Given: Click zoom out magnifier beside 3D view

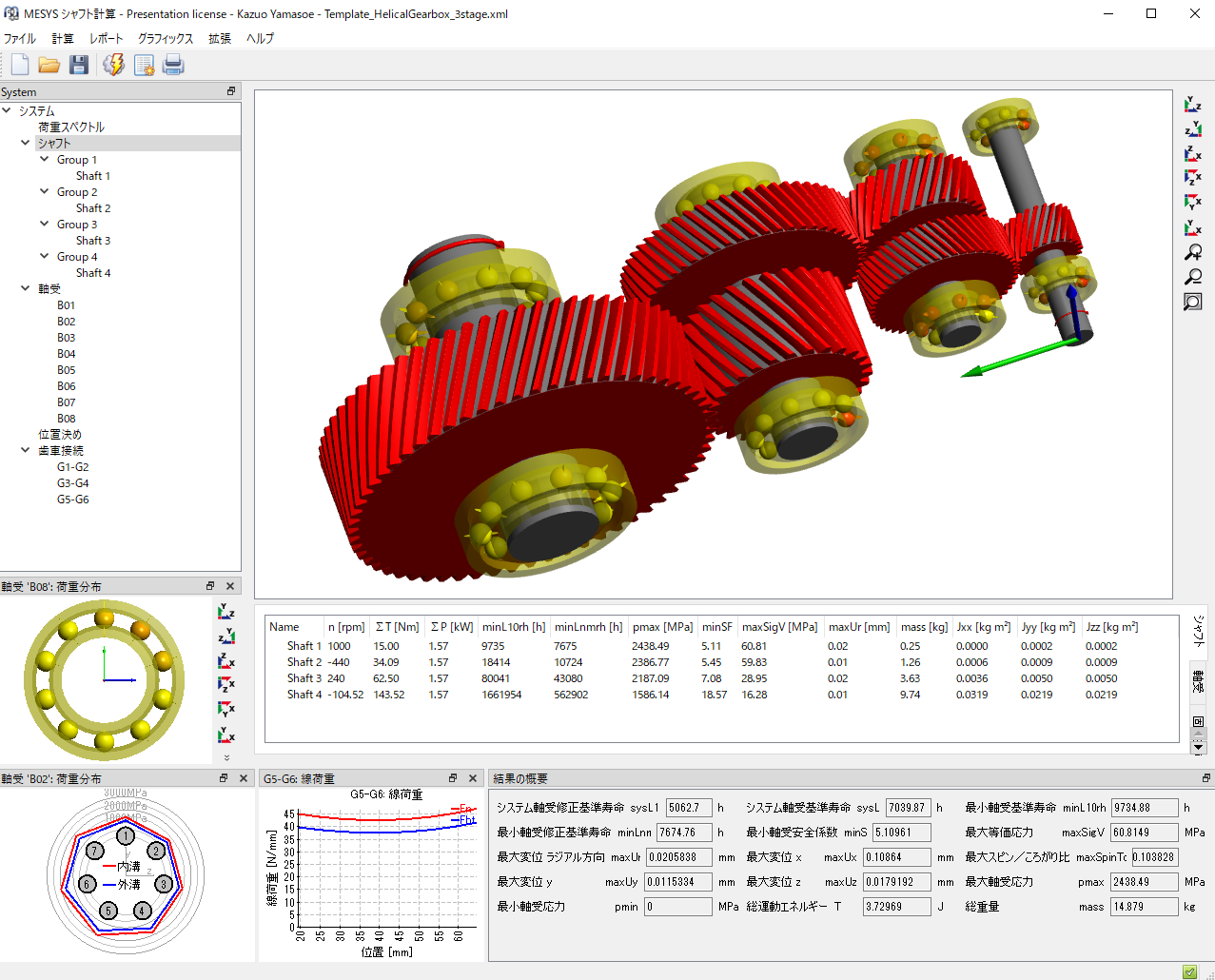Looking at the screenshot, I should click(1192, 278).
